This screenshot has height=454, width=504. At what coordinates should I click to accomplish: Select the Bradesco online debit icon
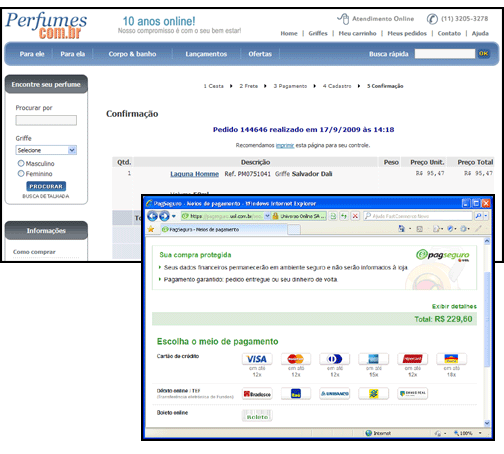pyautogui.click(x=257, y=394)
